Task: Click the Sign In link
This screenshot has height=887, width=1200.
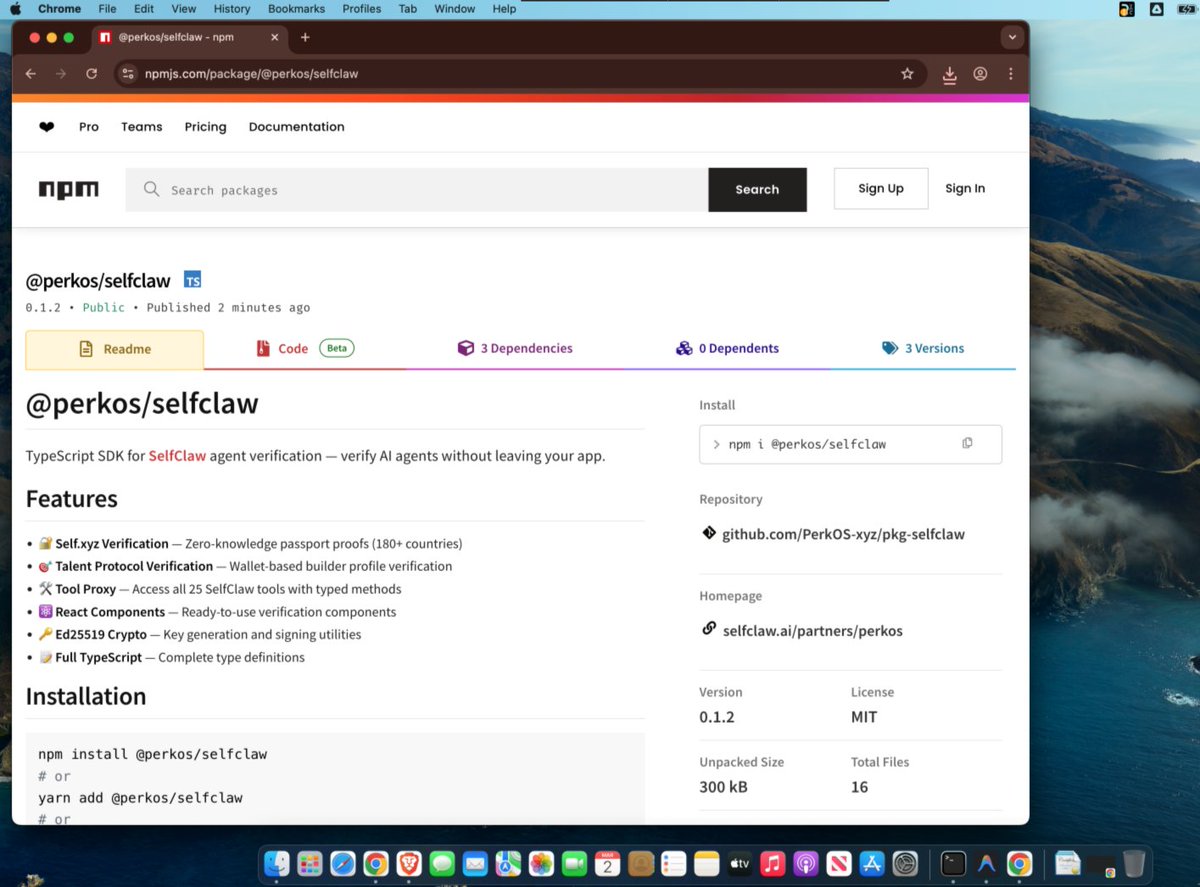Action: click(x=965, y=188)
